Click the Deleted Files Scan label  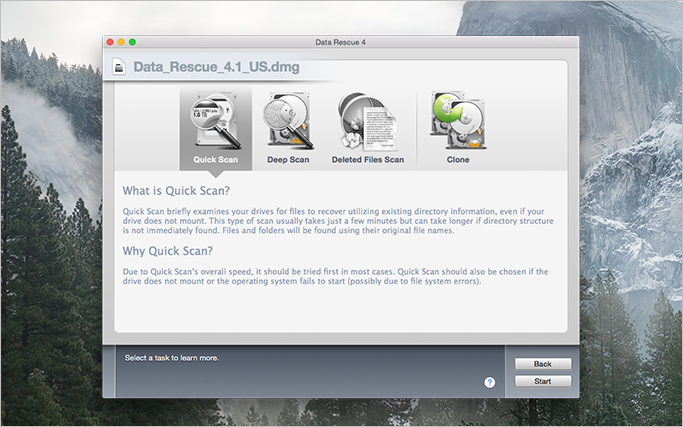click(368, 159)
